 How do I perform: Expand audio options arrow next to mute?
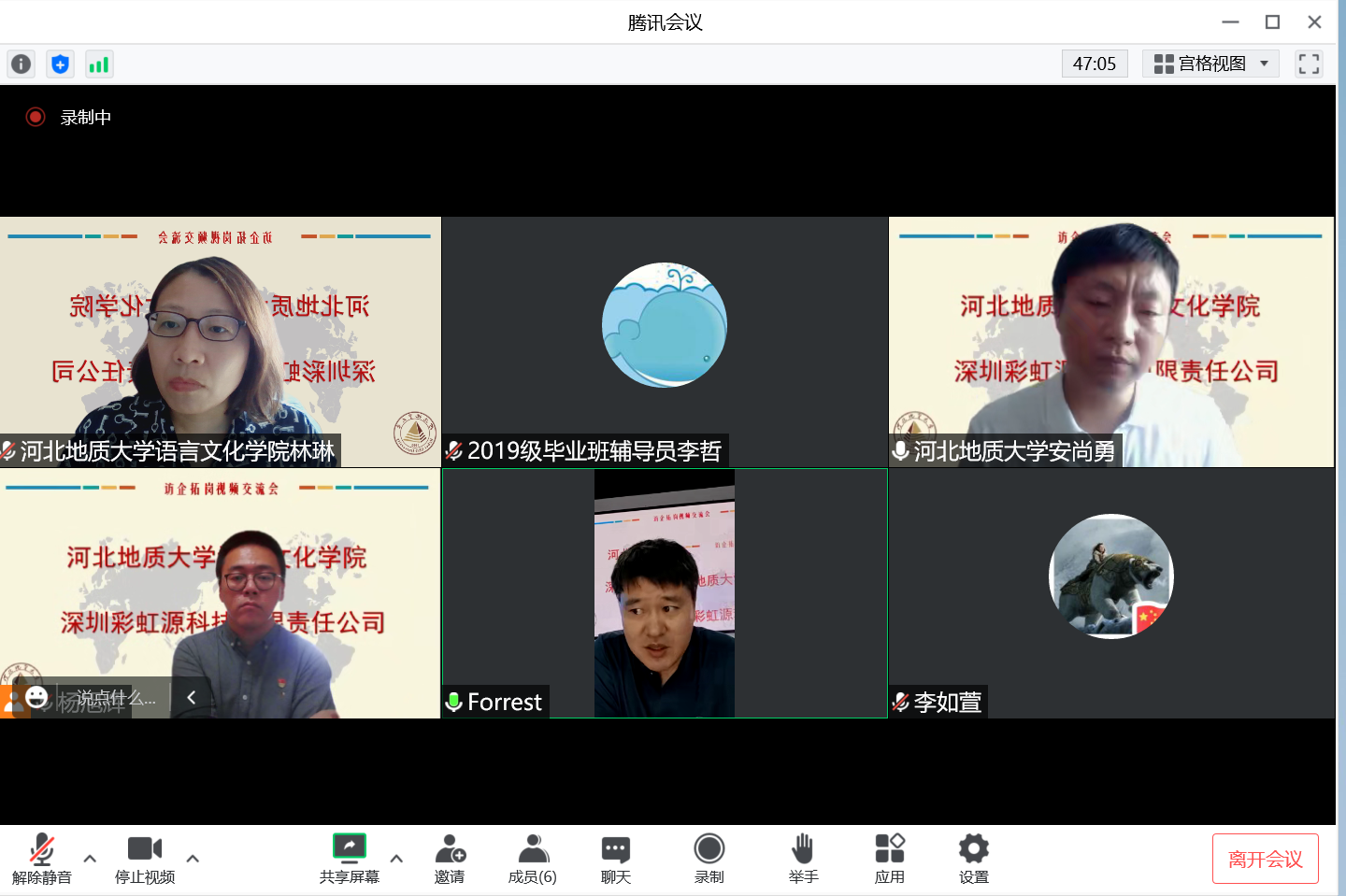[90, 858]
